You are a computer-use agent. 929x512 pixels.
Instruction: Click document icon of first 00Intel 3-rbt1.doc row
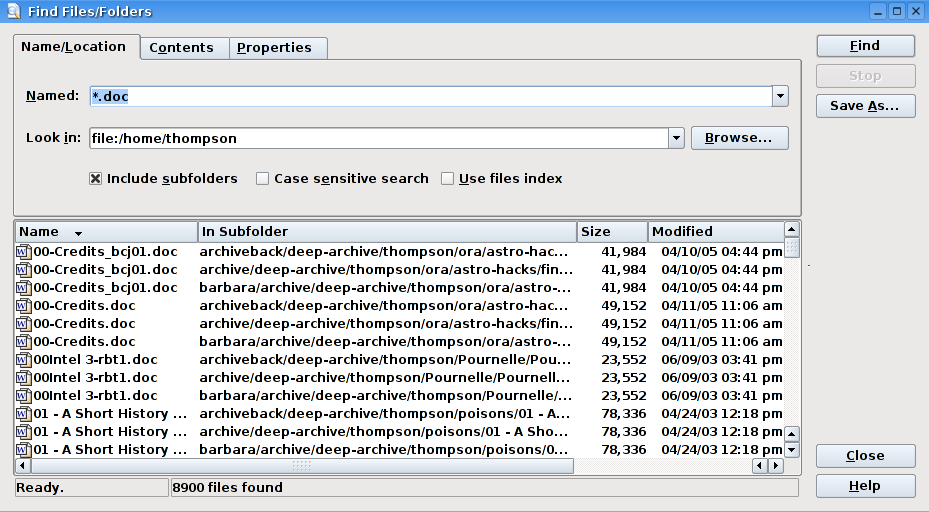(x=24, y=360)
